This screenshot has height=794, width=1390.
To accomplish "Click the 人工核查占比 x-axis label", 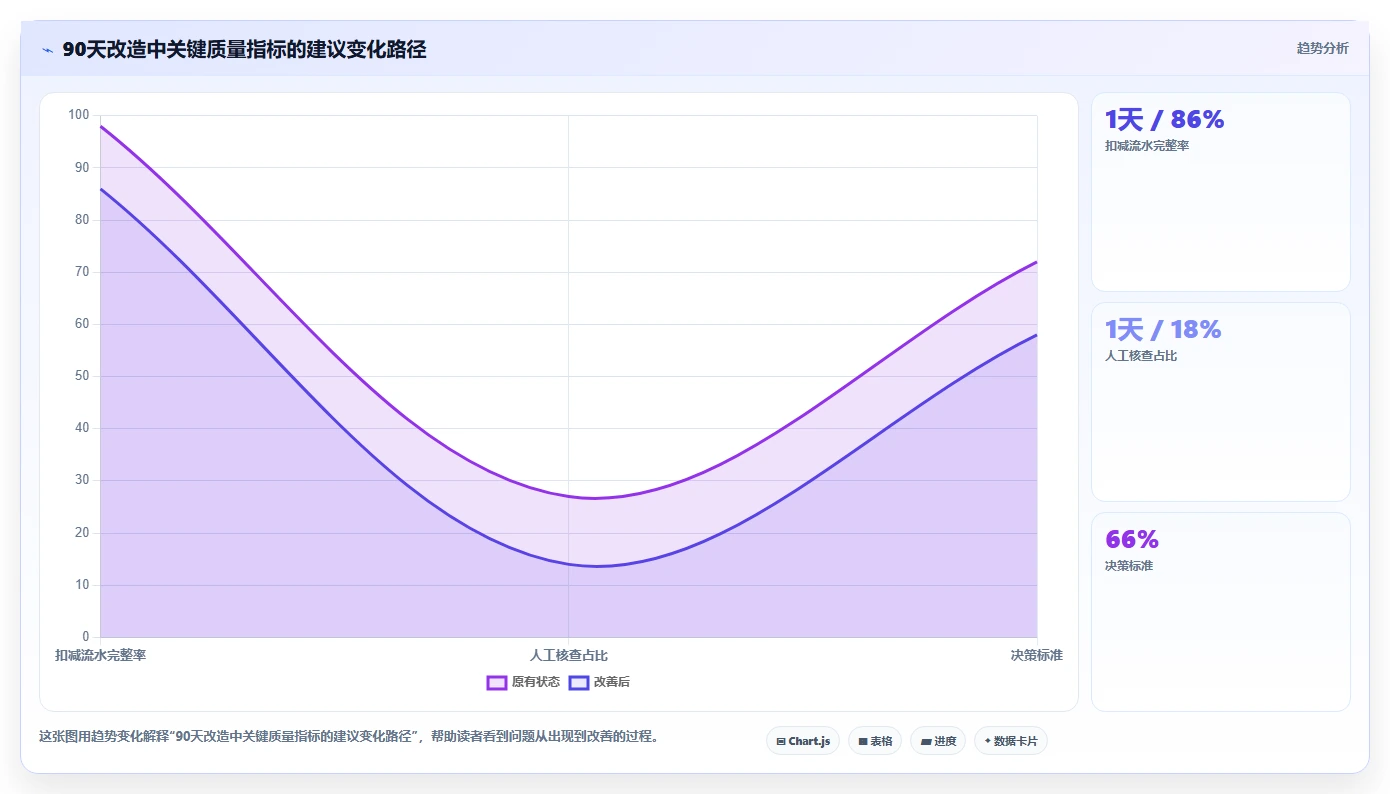I will pos(569,656).
